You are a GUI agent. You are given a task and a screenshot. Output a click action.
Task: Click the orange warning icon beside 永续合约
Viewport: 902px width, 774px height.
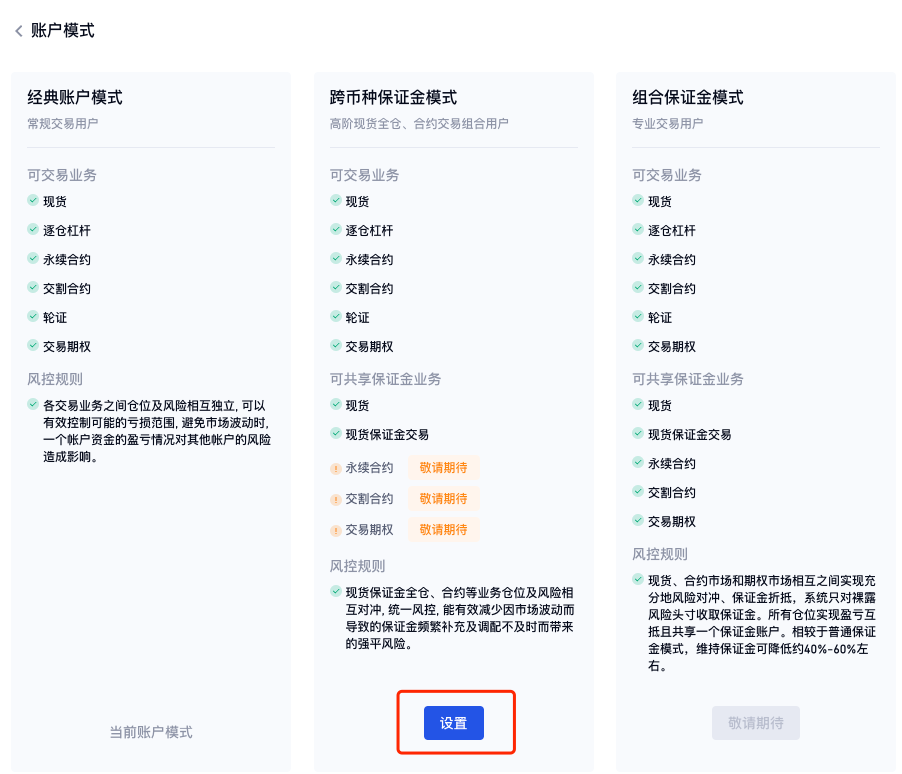[x=336, y=468]
